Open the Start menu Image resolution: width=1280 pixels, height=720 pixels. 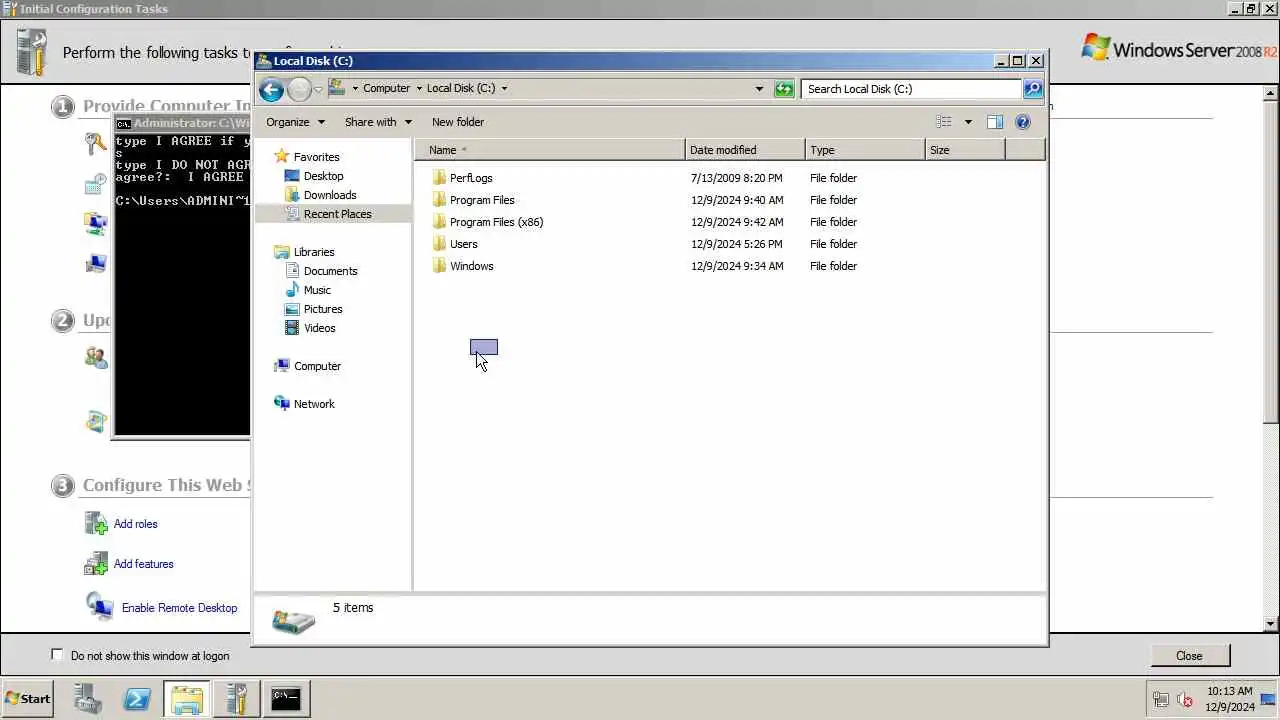[28, 699]
